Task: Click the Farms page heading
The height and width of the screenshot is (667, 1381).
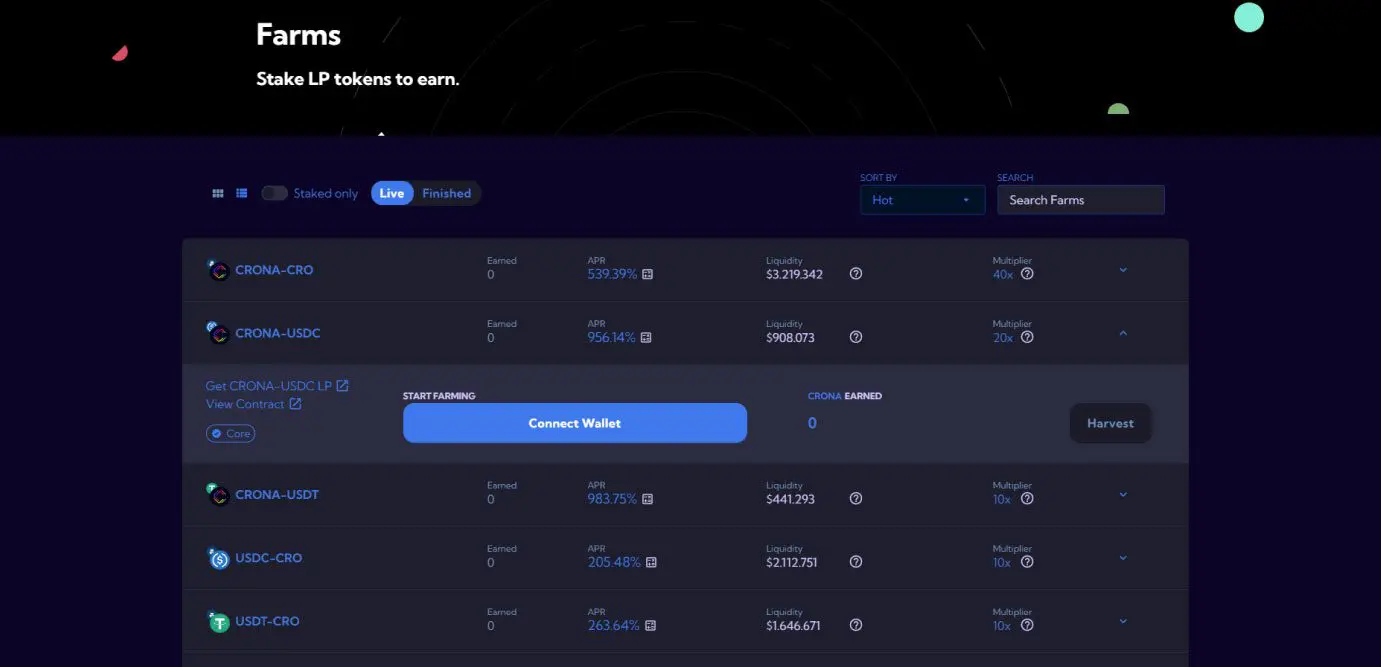Action: click(x=298, y=34)
